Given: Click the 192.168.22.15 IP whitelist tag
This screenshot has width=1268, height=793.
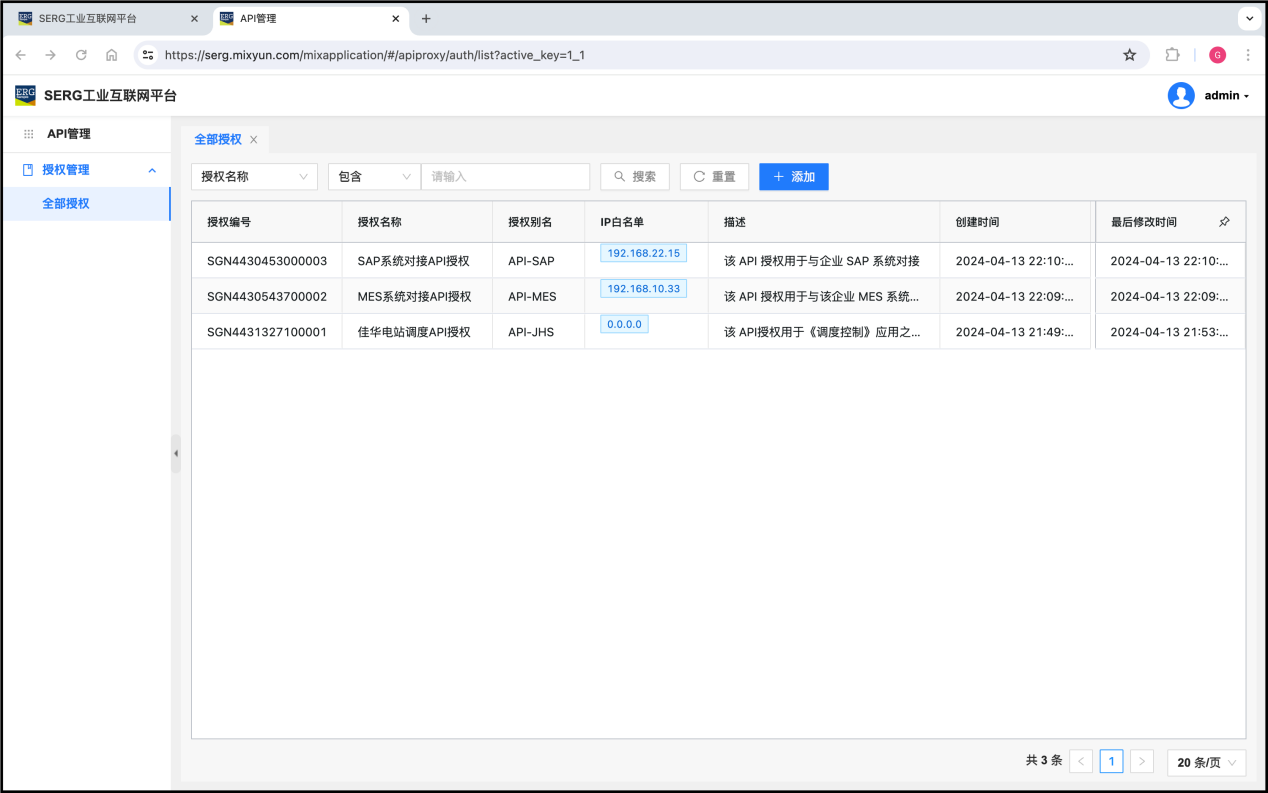Looking at the screenshot, I should tap(643, 254).
